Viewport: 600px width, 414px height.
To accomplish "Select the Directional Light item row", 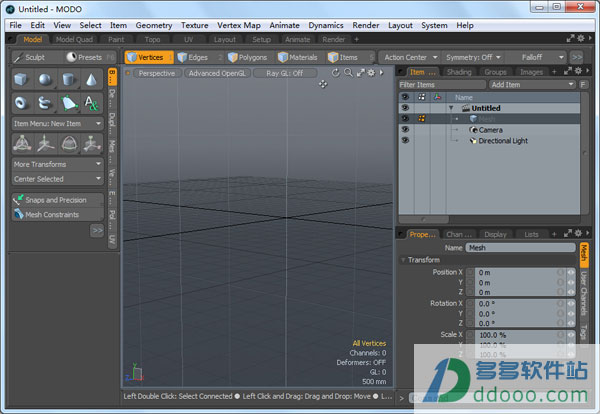I will coord(489,141).
